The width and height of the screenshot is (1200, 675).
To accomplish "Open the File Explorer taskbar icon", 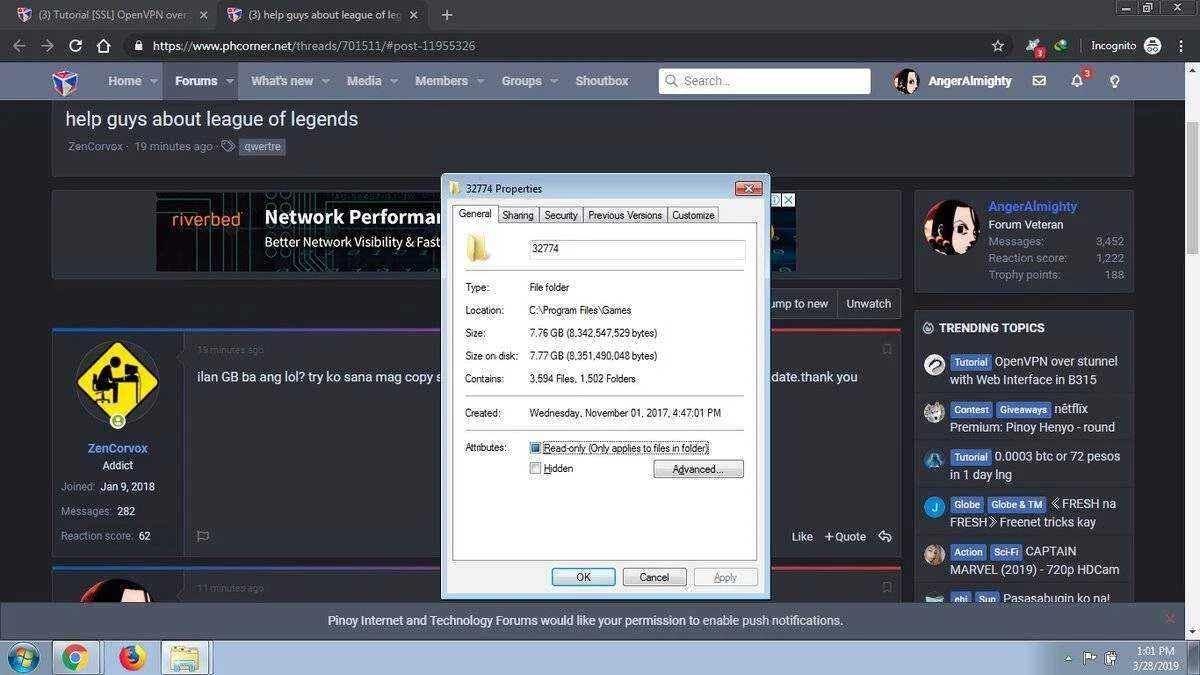I will click(x=183, y=658).
